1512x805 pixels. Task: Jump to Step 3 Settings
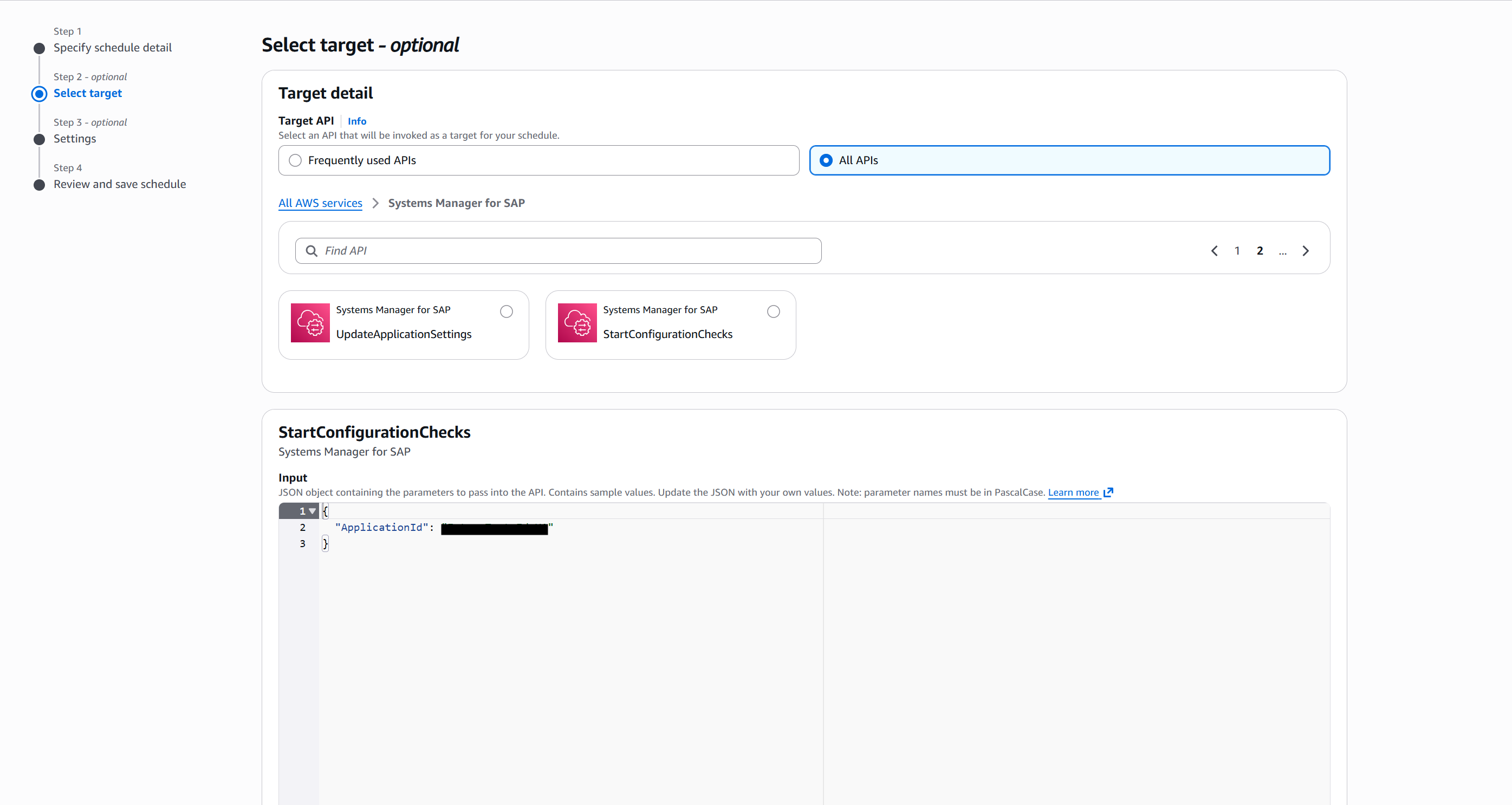[75, 139]
